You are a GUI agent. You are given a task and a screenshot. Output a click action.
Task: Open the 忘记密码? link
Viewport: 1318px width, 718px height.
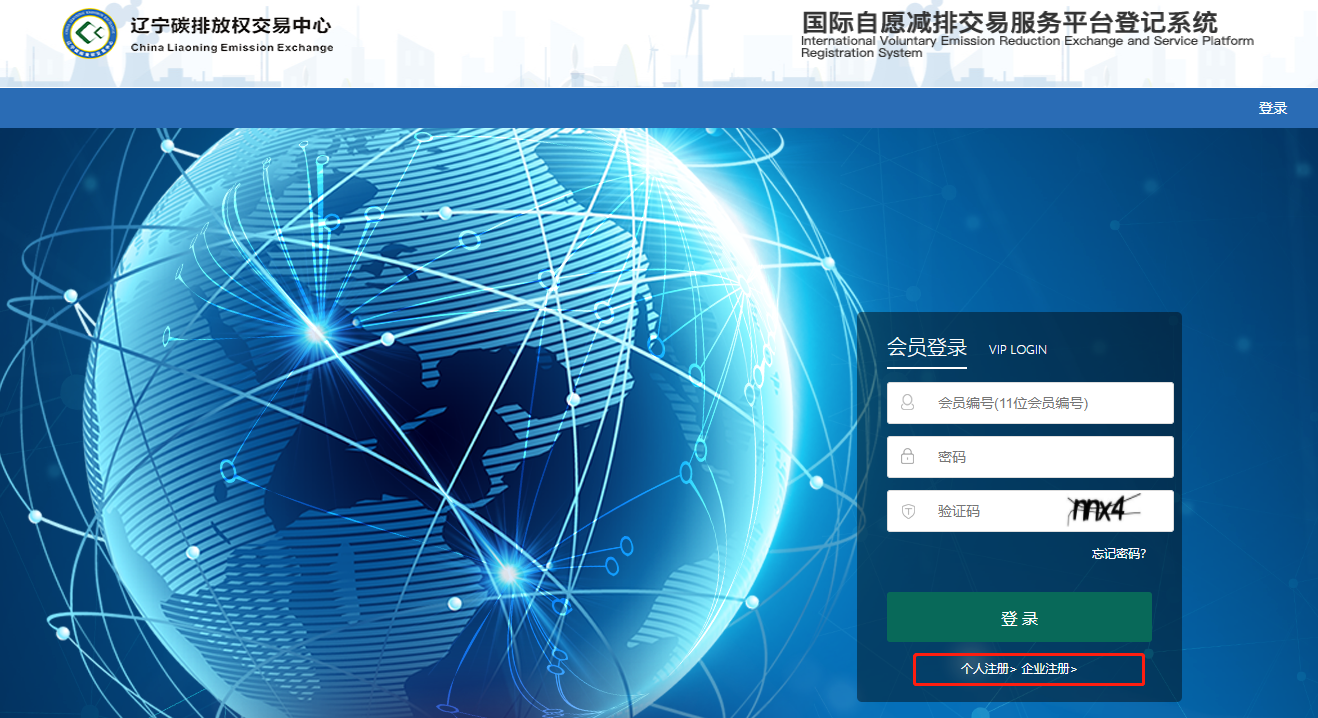click(x=1119, y=554)
